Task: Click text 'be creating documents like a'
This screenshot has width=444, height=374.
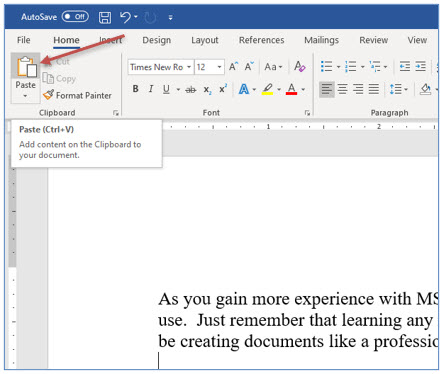Action: 264,342
